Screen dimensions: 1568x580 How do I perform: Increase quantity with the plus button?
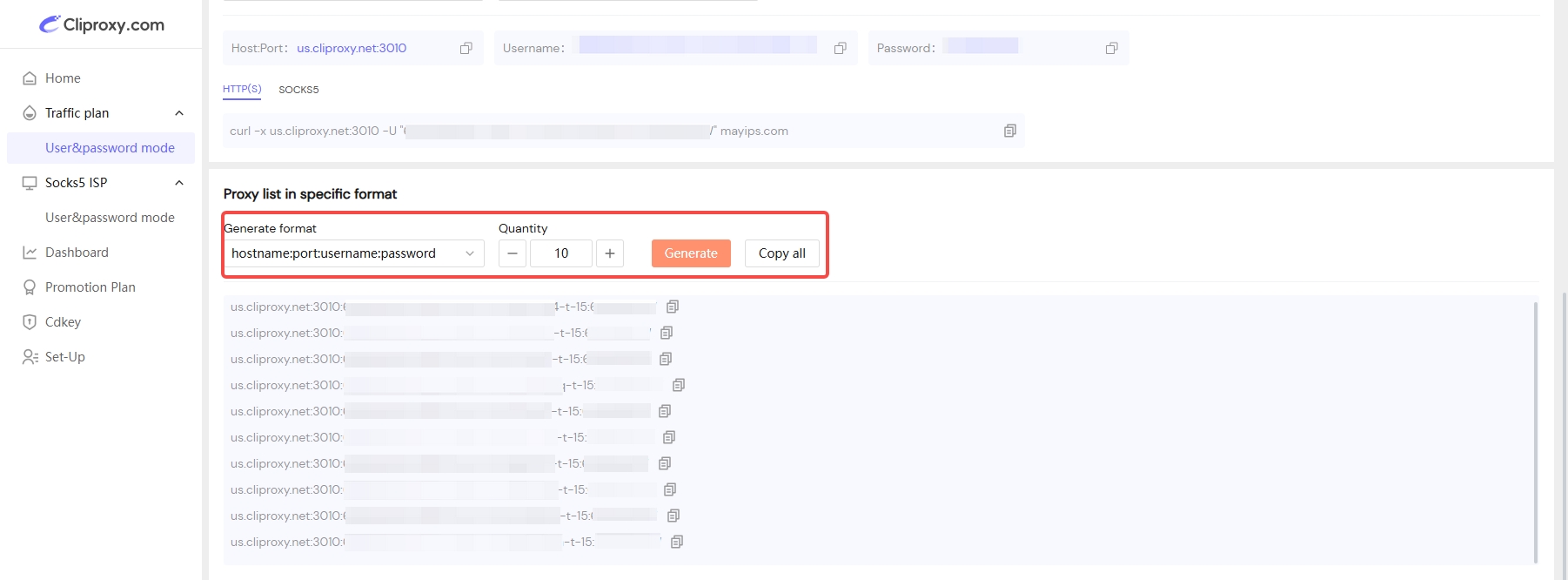(610, 253)
